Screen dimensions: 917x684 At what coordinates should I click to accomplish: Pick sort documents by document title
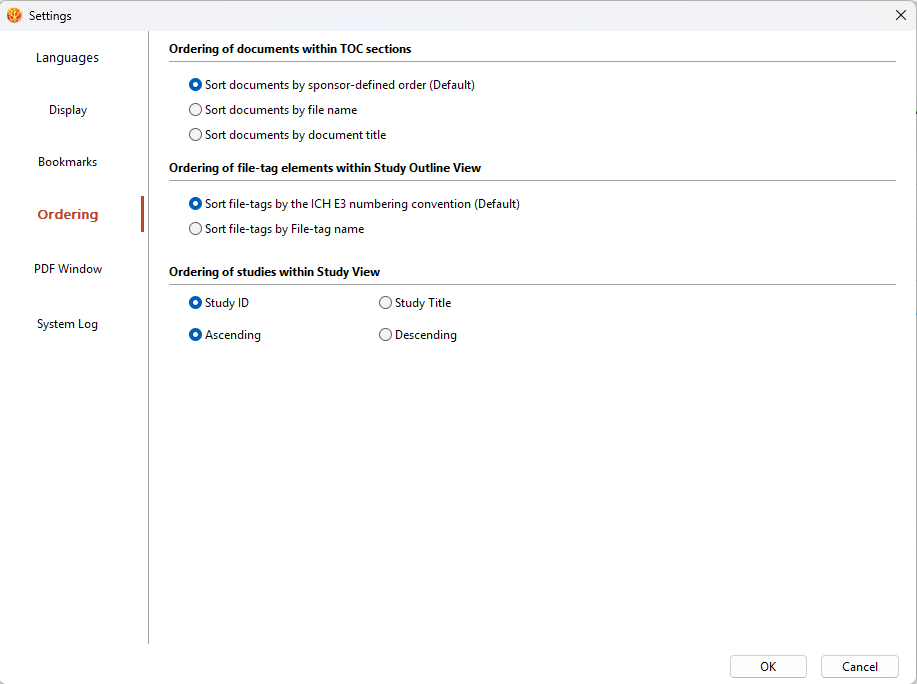tap(288, 135)
